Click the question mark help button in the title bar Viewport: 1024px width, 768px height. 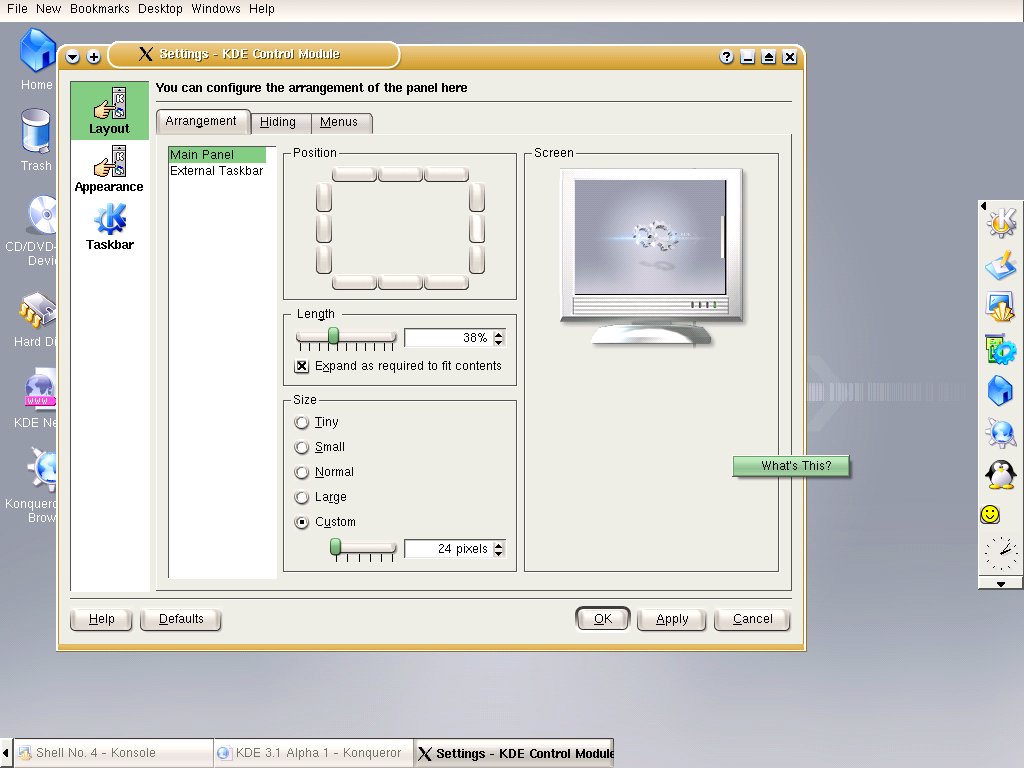tap(726, 57)
